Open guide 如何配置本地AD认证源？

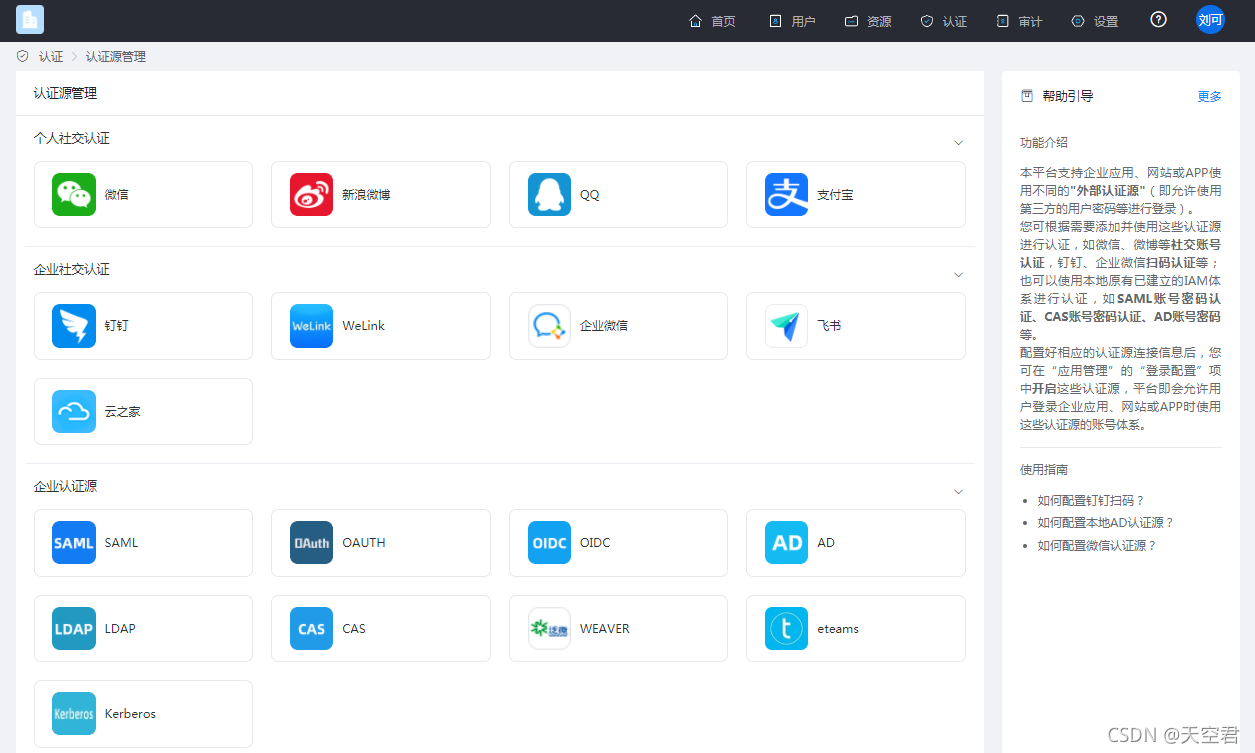pyautogui.click(x=1106, y=523)
